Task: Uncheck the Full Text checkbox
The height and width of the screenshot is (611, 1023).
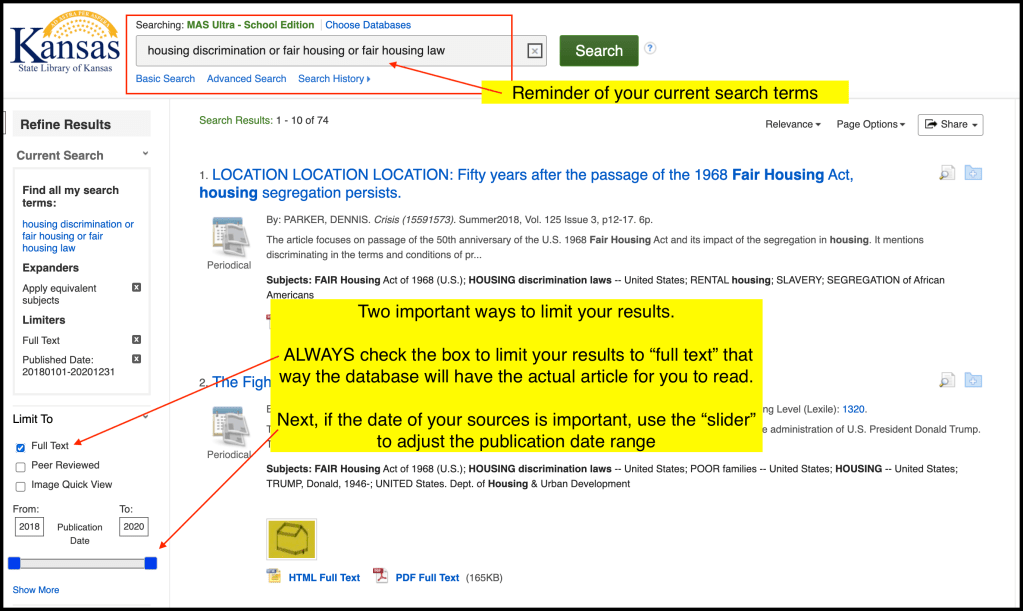Action: [x=21, y=446]
